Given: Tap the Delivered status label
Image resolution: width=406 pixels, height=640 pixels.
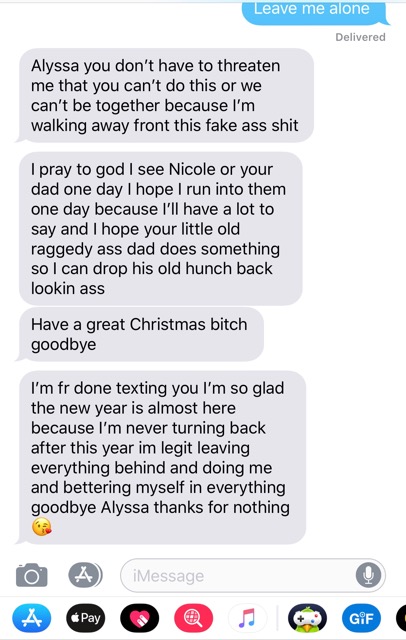Looking at the screenshot, I should [x=360, y=37].
